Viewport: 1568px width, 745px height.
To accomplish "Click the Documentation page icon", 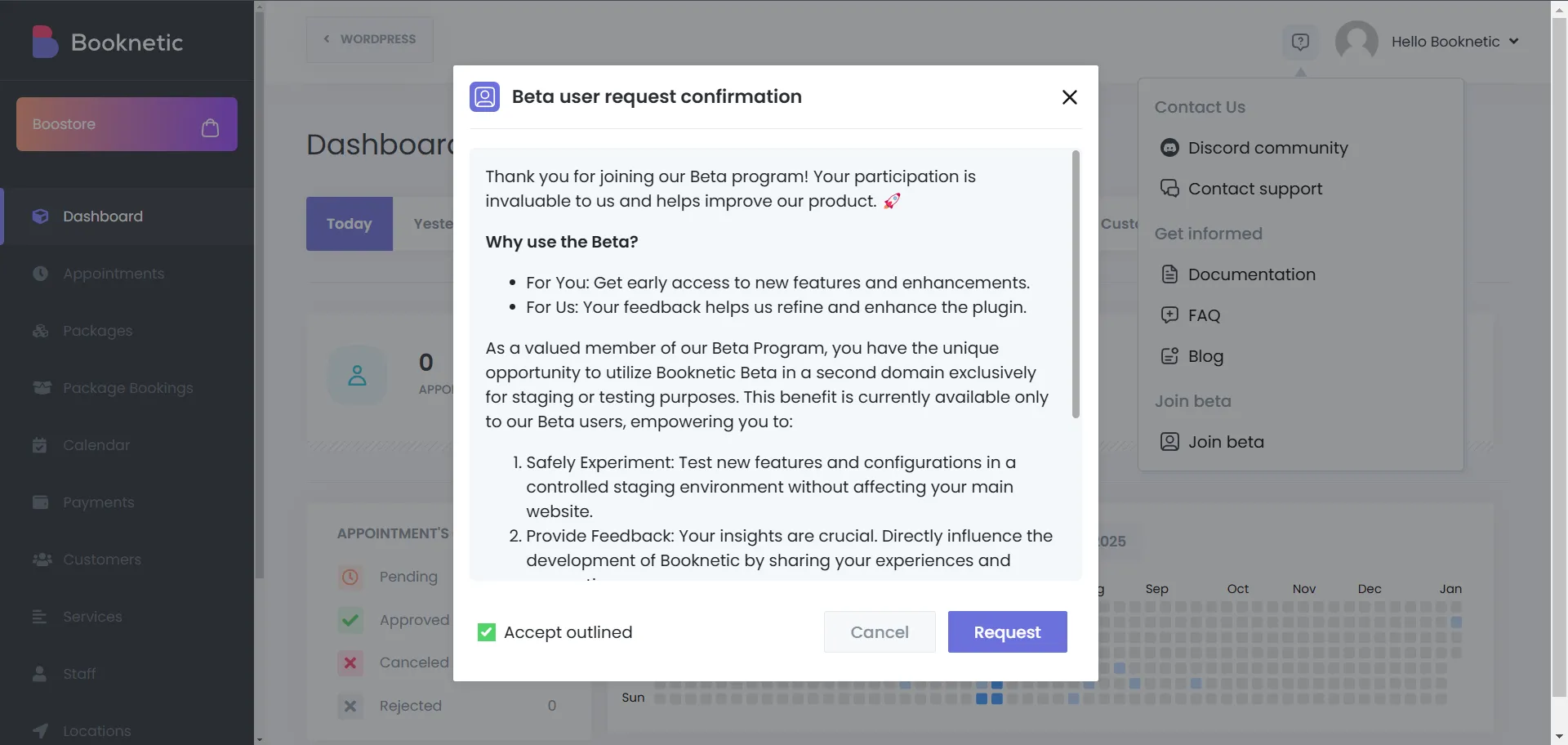I will click(1169, 274).
